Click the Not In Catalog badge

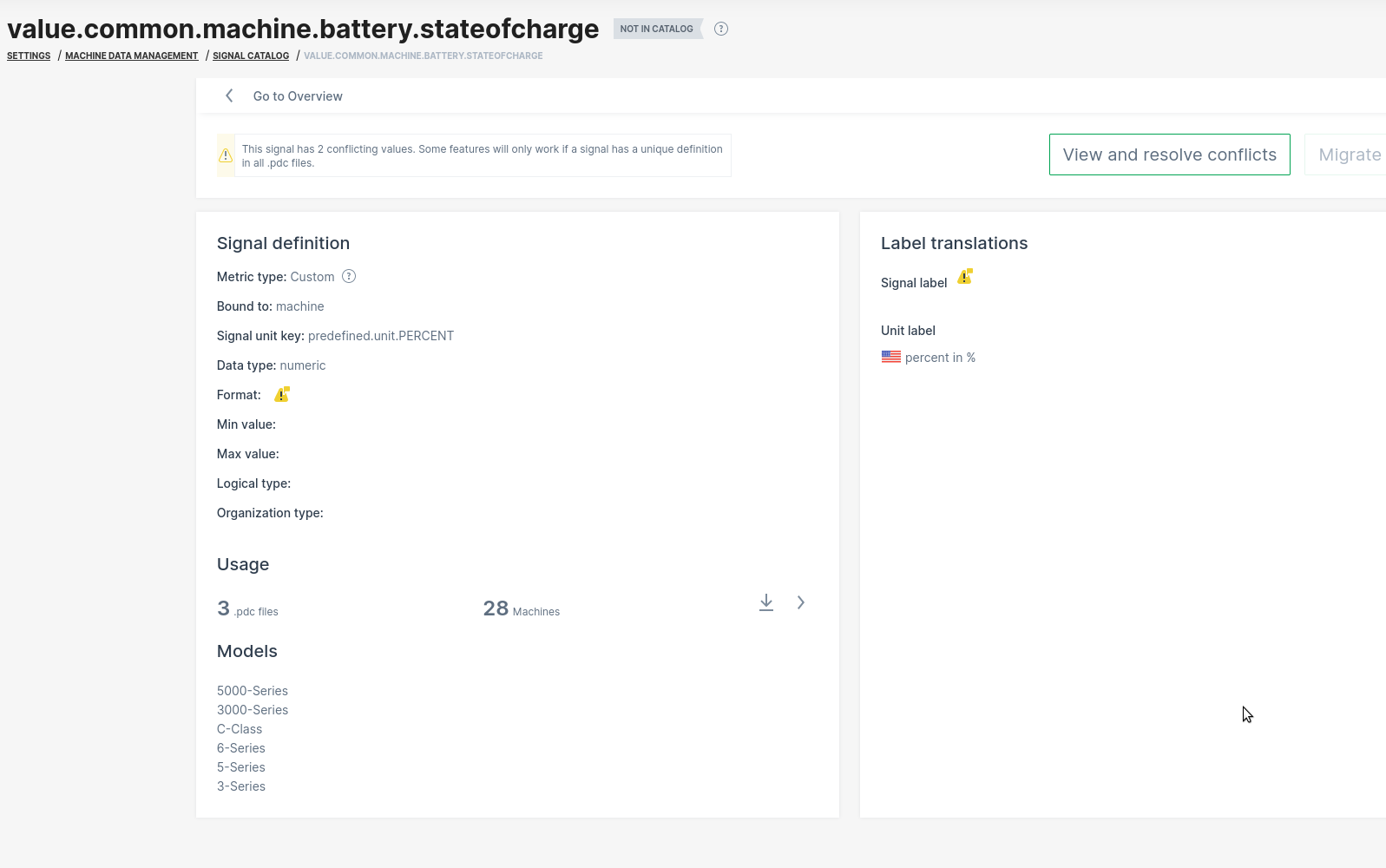[x=657, y=29]
